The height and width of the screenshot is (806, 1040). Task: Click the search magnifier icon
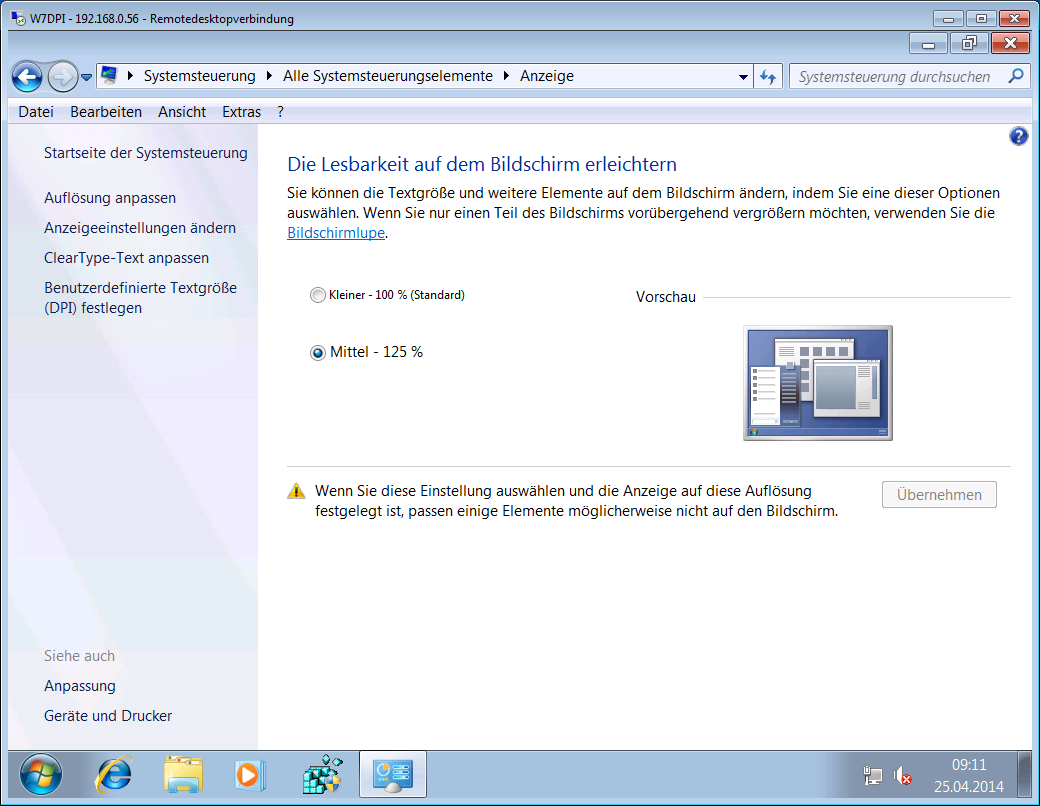(1015, 76)
